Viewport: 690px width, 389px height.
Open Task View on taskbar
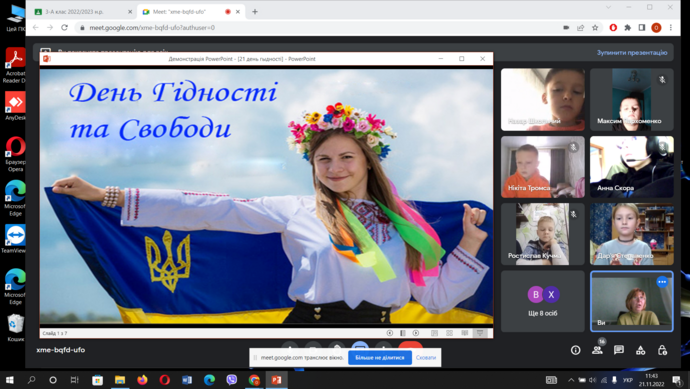point(74,380)
